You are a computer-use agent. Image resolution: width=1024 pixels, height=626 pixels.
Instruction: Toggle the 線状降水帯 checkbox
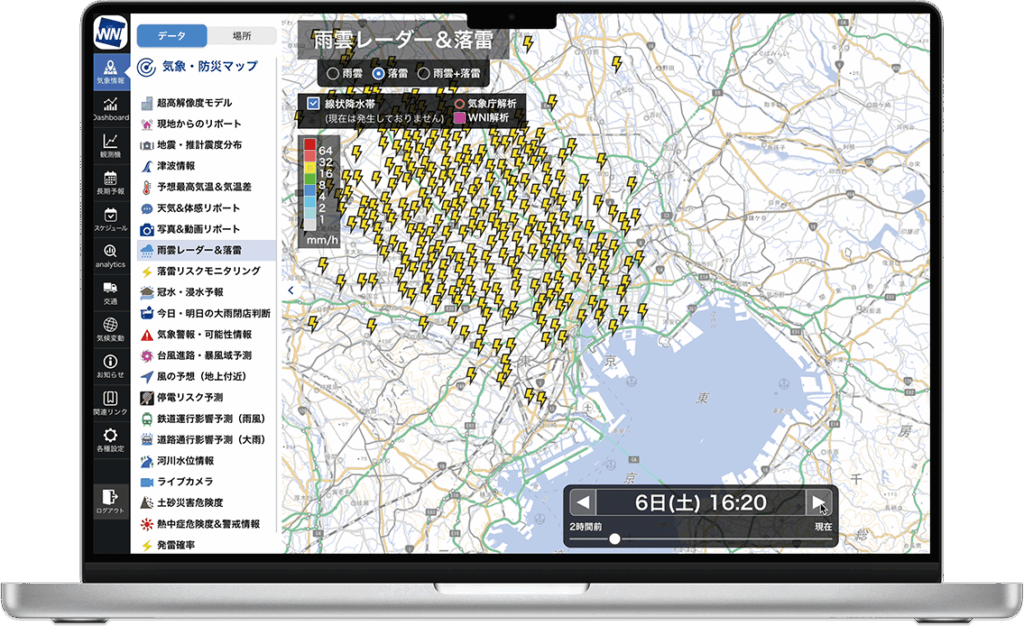coord(313,103)
